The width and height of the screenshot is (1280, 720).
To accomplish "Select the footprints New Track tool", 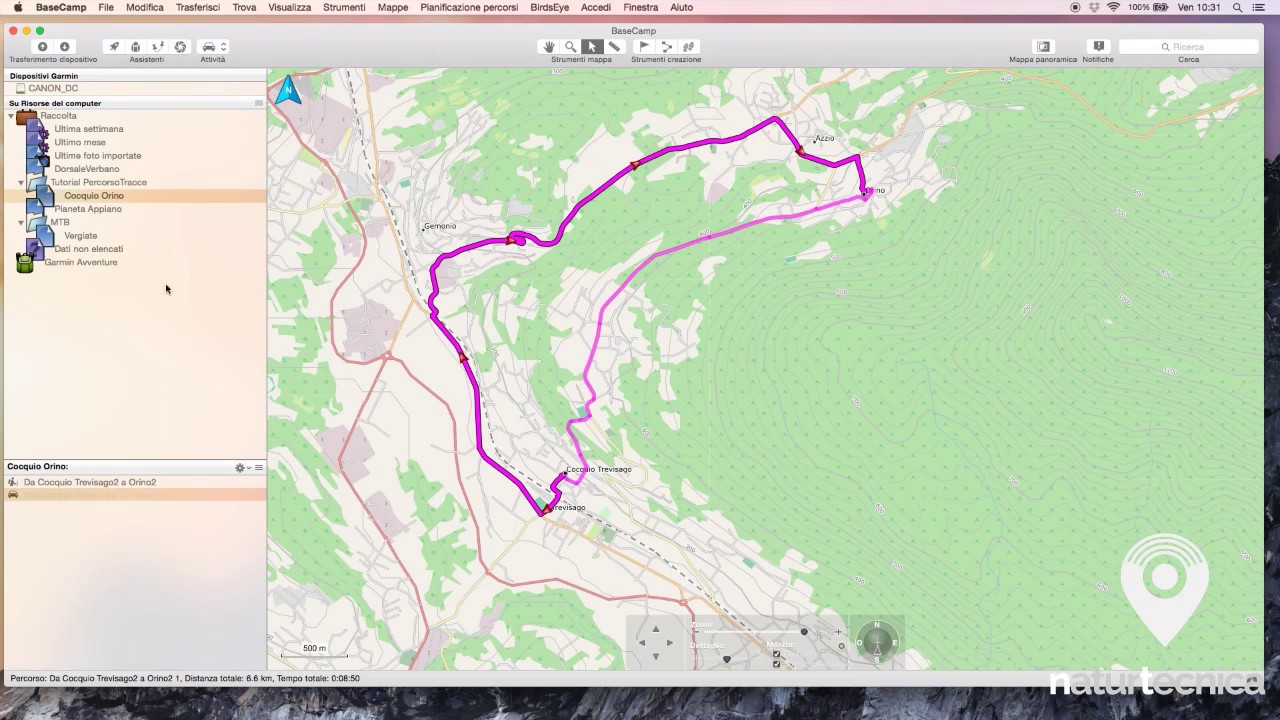I will point(688,46).
